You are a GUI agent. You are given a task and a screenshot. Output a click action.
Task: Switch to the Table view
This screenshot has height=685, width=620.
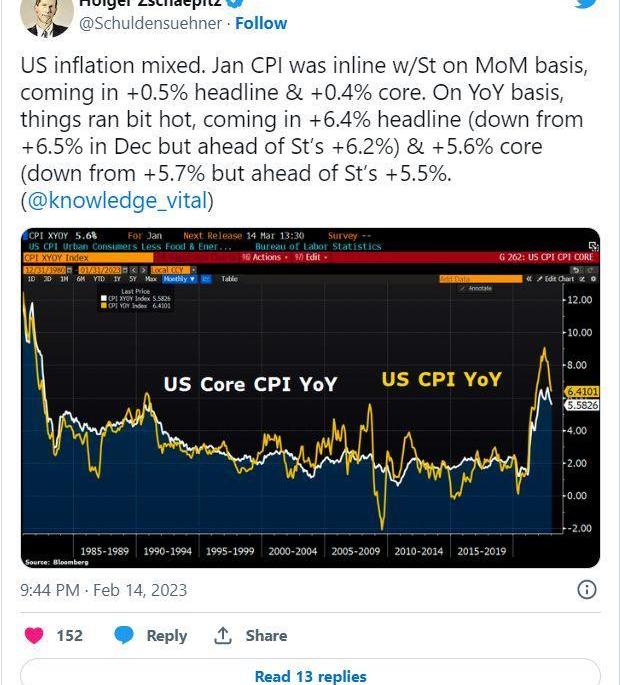[x=230, y=278]
